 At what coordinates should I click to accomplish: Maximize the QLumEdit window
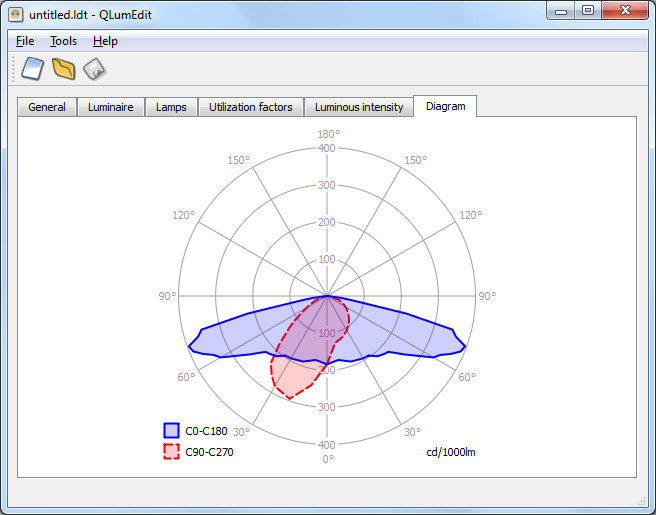point(588,10)
